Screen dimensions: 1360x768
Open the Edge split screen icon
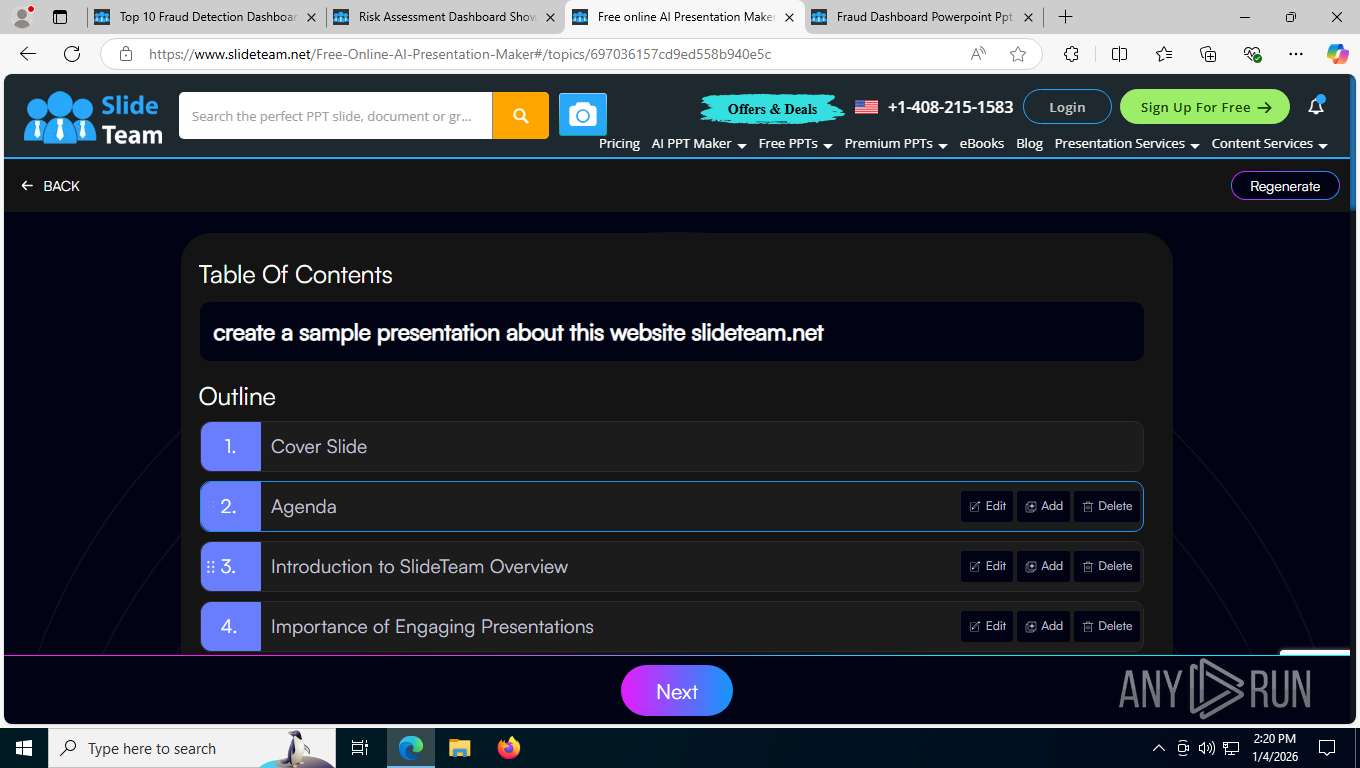pyautogui.click(x=1119, y=54)
